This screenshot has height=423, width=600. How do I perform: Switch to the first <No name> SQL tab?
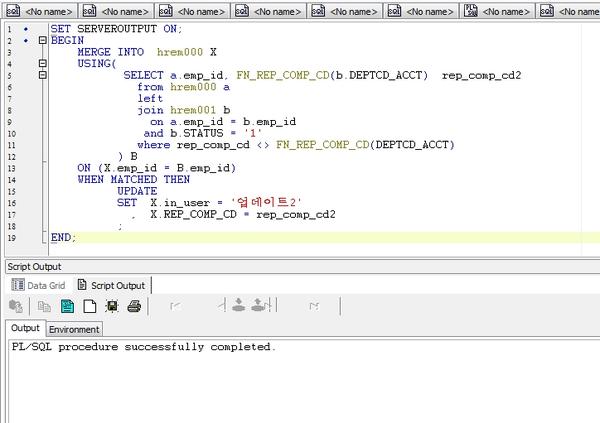tap(39, 11)
